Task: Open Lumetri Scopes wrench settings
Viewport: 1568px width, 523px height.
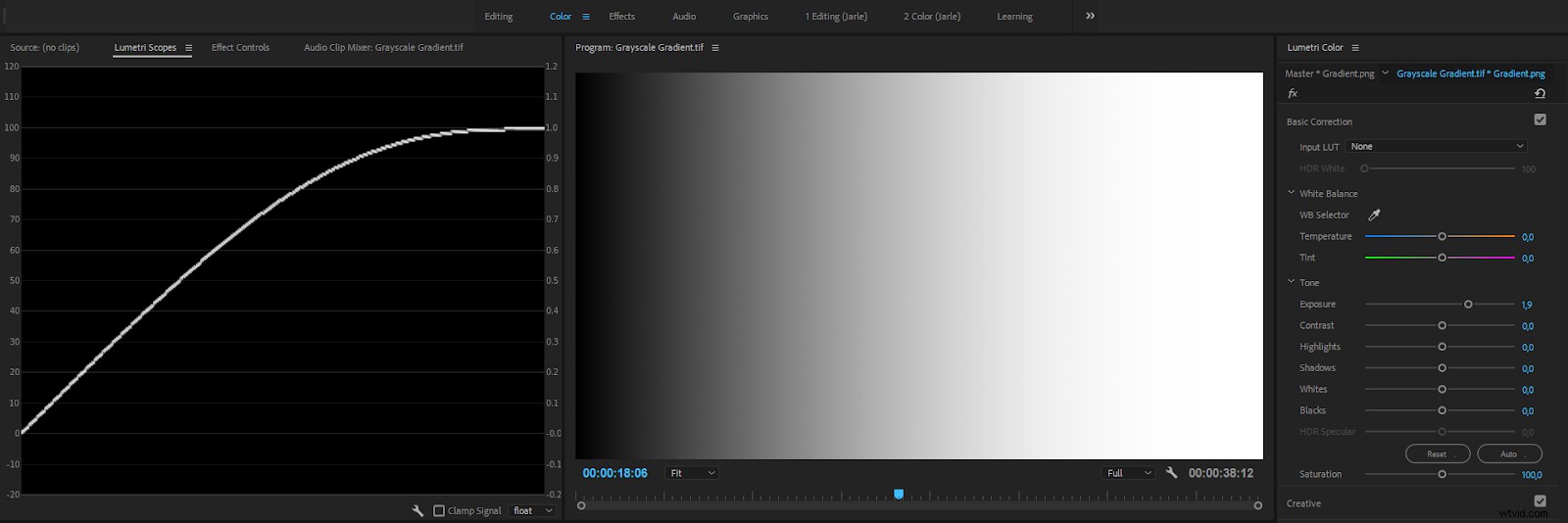Action: click(x=417, y=511)
